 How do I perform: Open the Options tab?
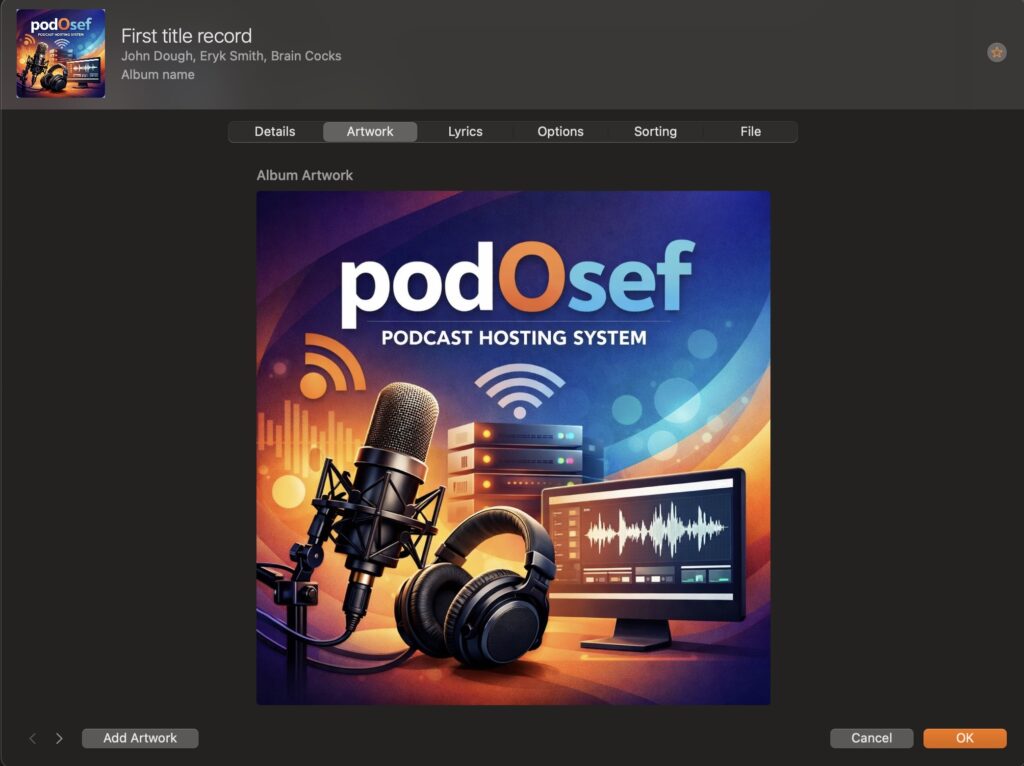[560, 131]
